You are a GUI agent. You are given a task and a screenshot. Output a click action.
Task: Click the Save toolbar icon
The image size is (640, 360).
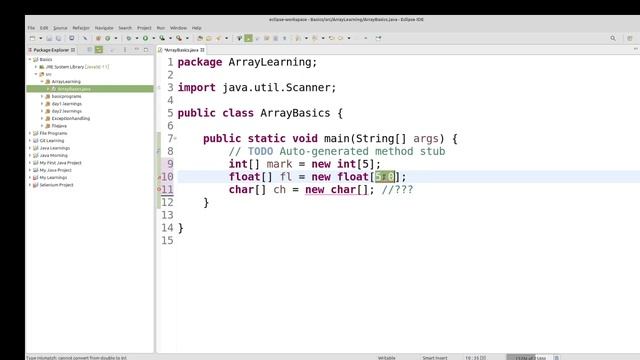point(49,38)
